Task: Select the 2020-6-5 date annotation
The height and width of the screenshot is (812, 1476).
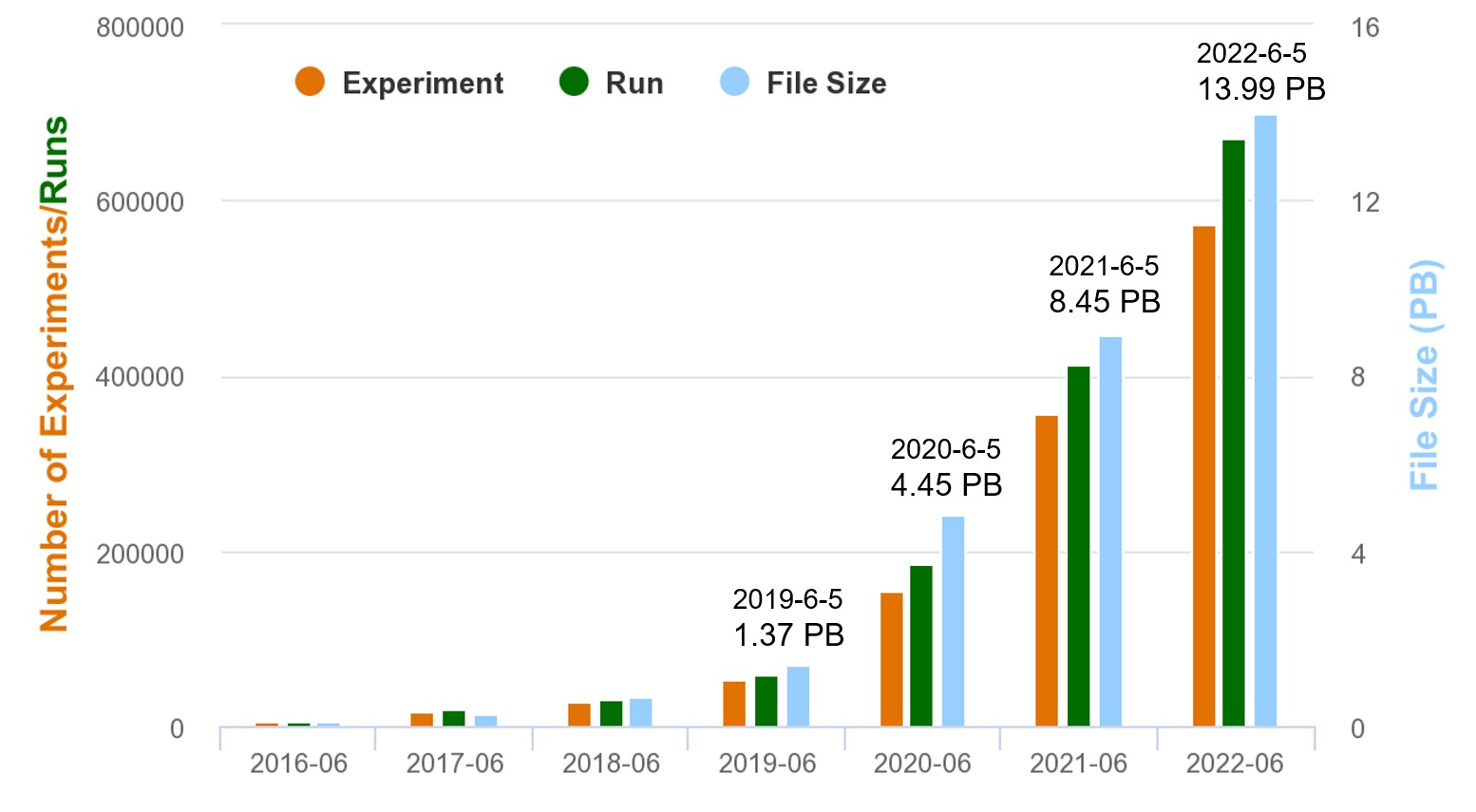Action: click(945, 449)
